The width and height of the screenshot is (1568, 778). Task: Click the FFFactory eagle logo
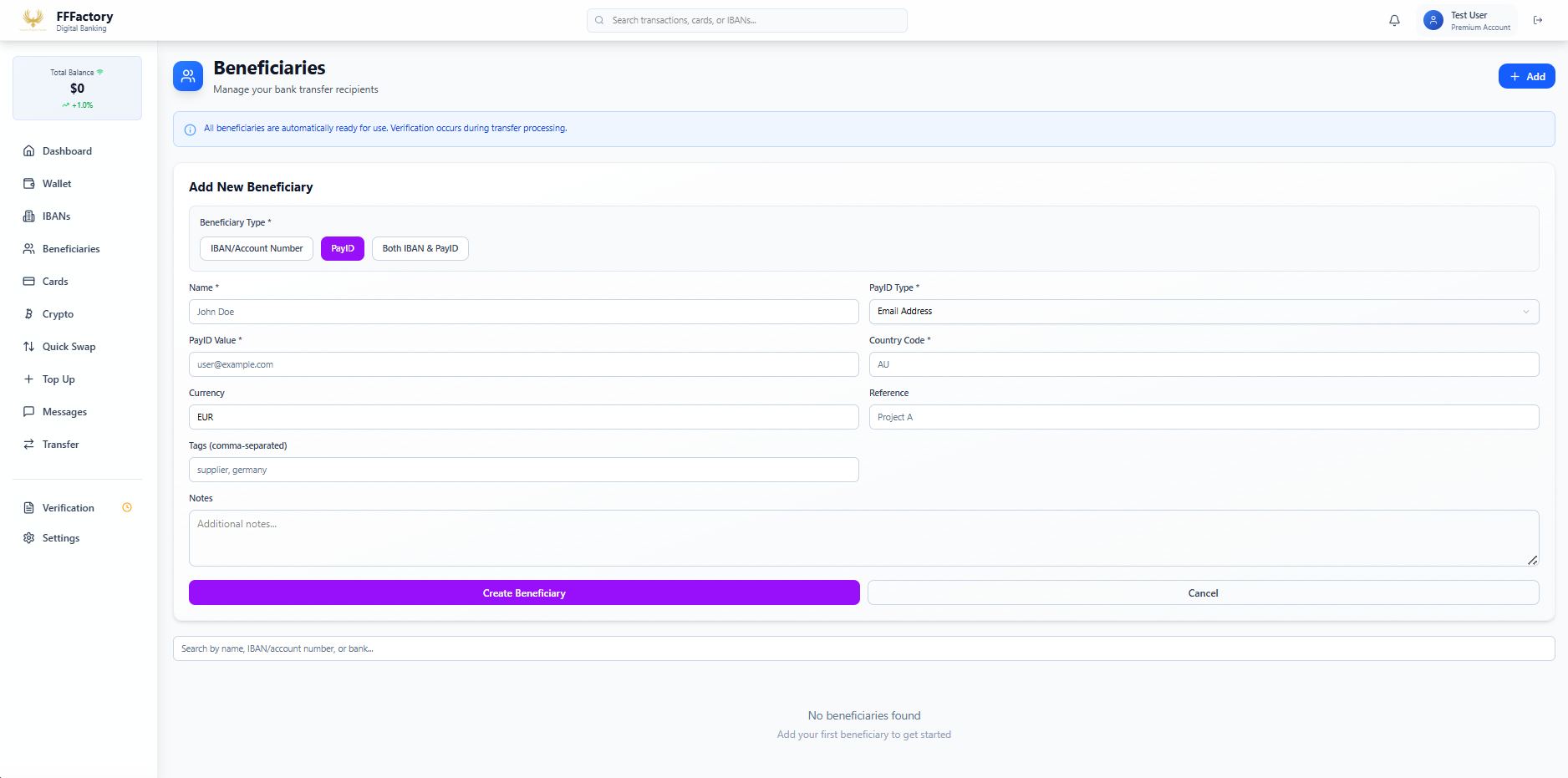coord(33,19)
